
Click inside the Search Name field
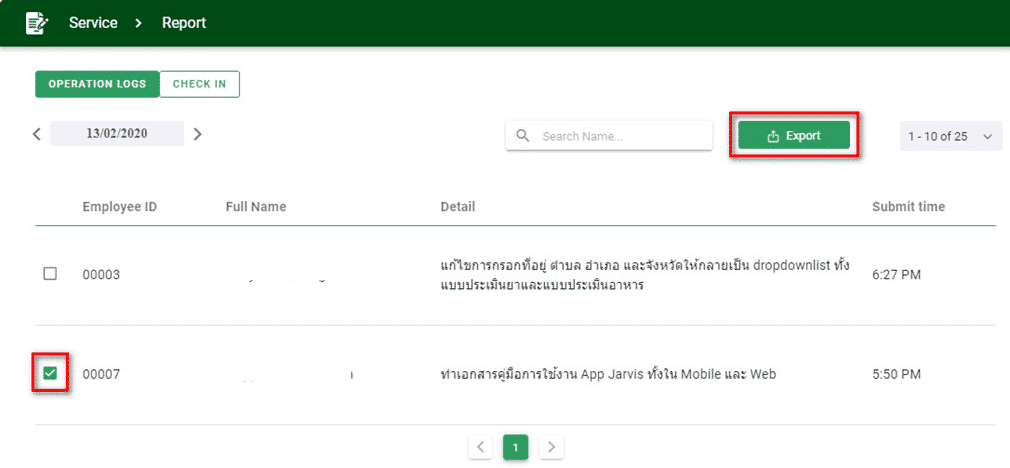620,136
